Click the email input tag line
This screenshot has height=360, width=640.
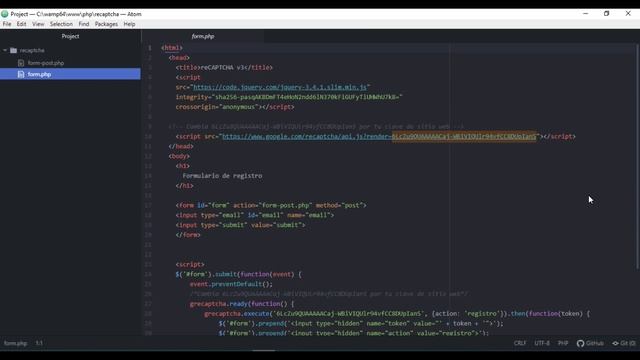(x=255, y=215)
